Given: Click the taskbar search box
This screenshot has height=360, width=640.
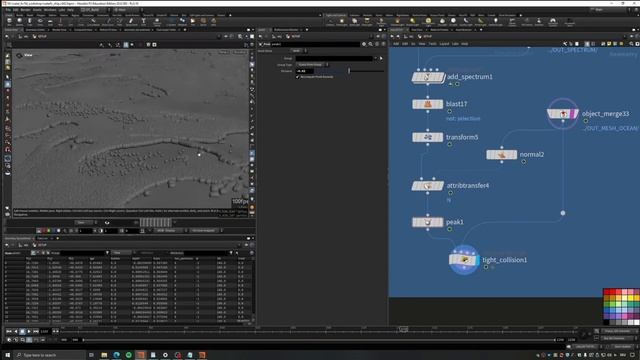Looking at the screenshot, I should [50, 355].
